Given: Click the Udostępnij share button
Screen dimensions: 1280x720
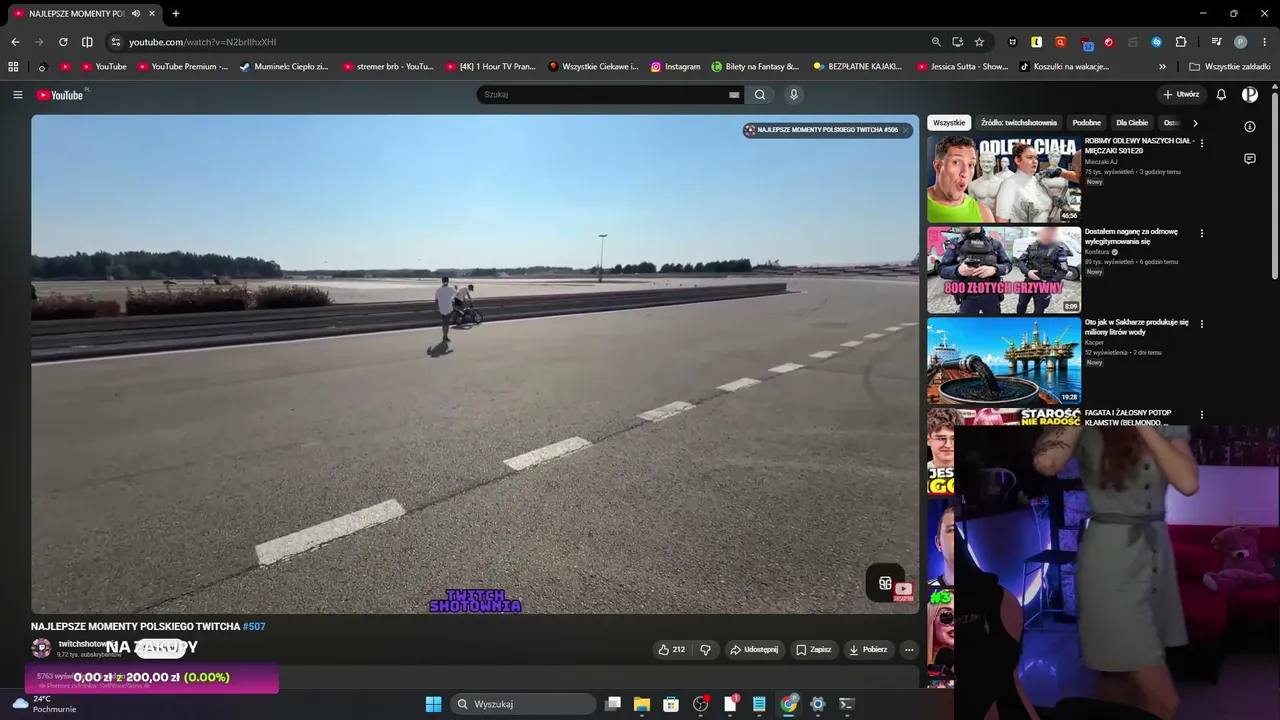Looking at the screenshot, I should pyautogui.click(x=754, y=650).
